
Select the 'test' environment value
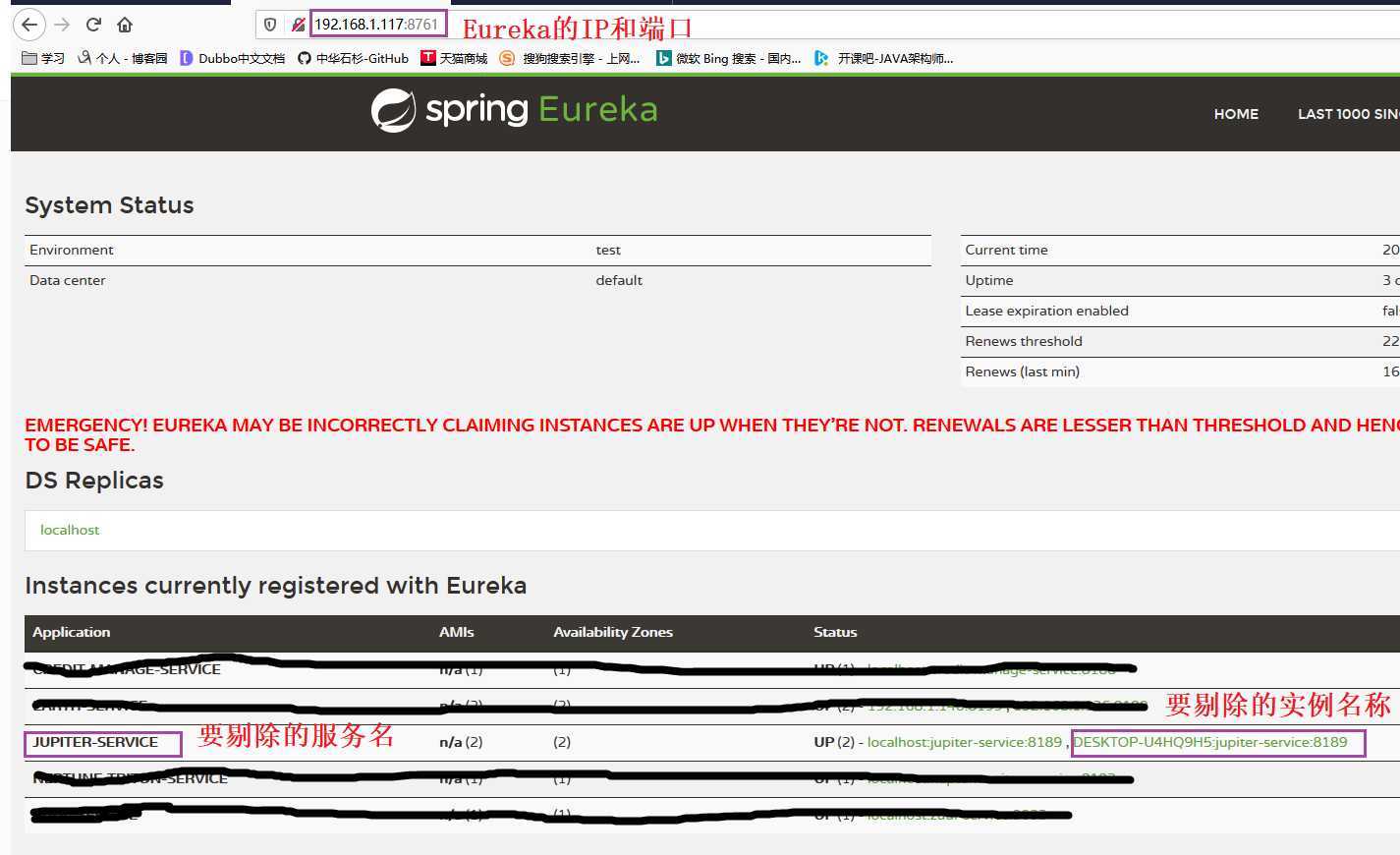click(608, 250)
